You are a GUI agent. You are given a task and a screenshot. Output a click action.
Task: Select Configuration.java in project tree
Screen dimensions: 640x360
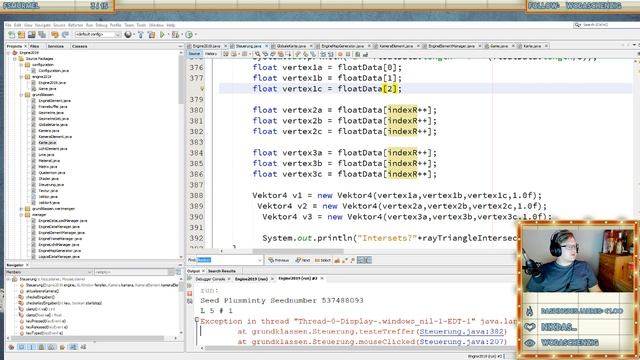[53, 71]
